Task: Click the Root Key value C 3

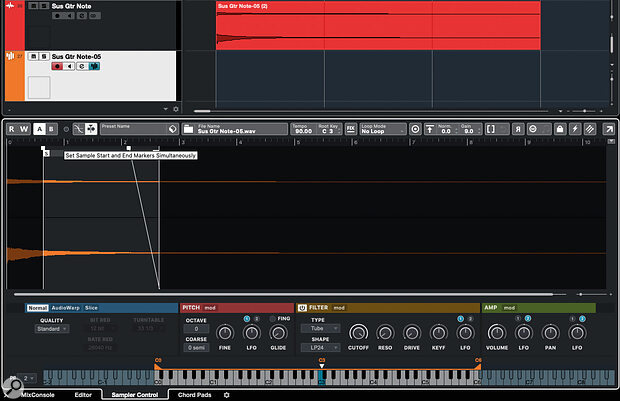Action: pyautogui.click(x=328, y=131)
